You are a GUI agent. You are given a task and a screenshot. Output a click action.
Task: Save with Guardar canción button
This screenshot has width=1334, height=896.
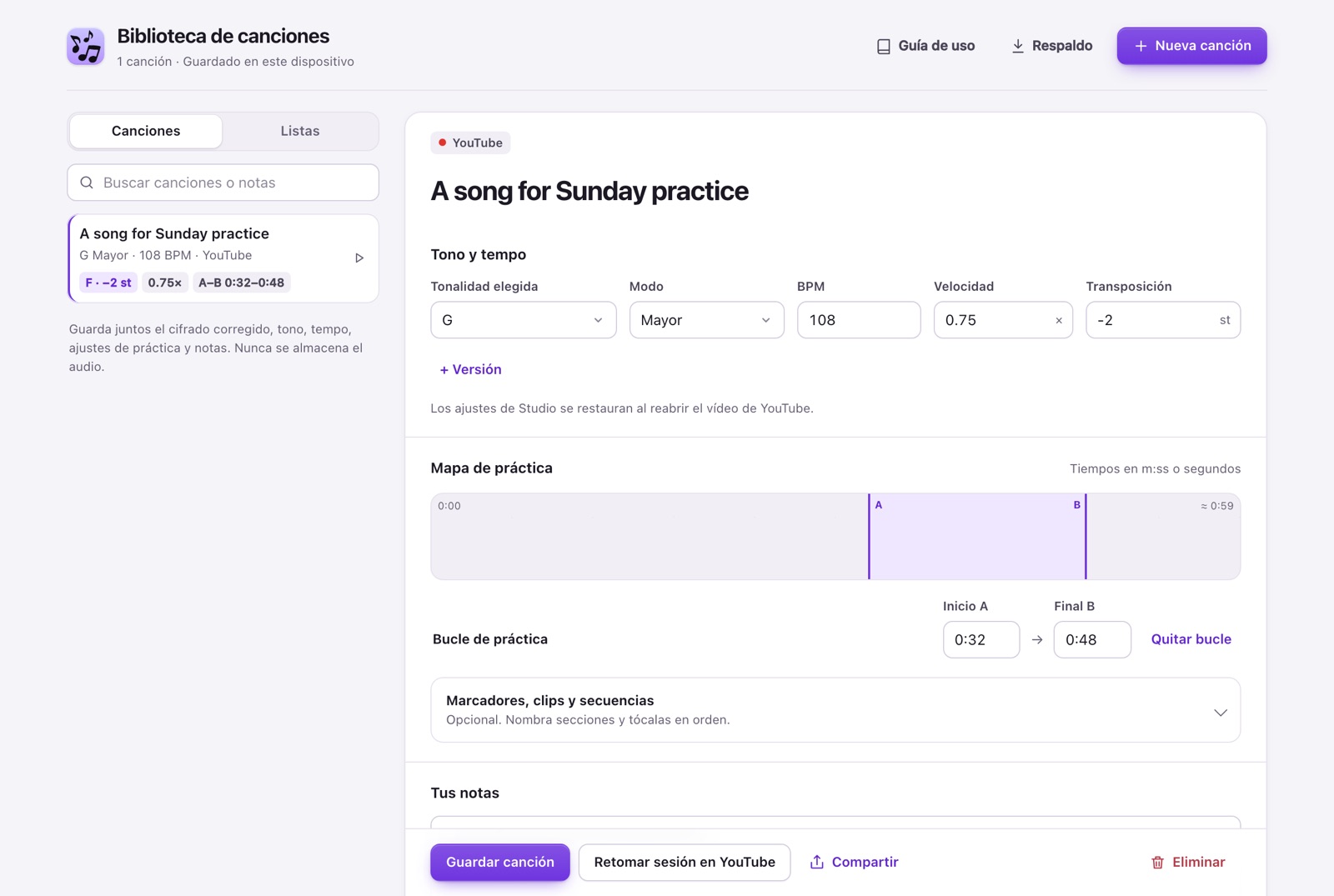click(500, 862)
